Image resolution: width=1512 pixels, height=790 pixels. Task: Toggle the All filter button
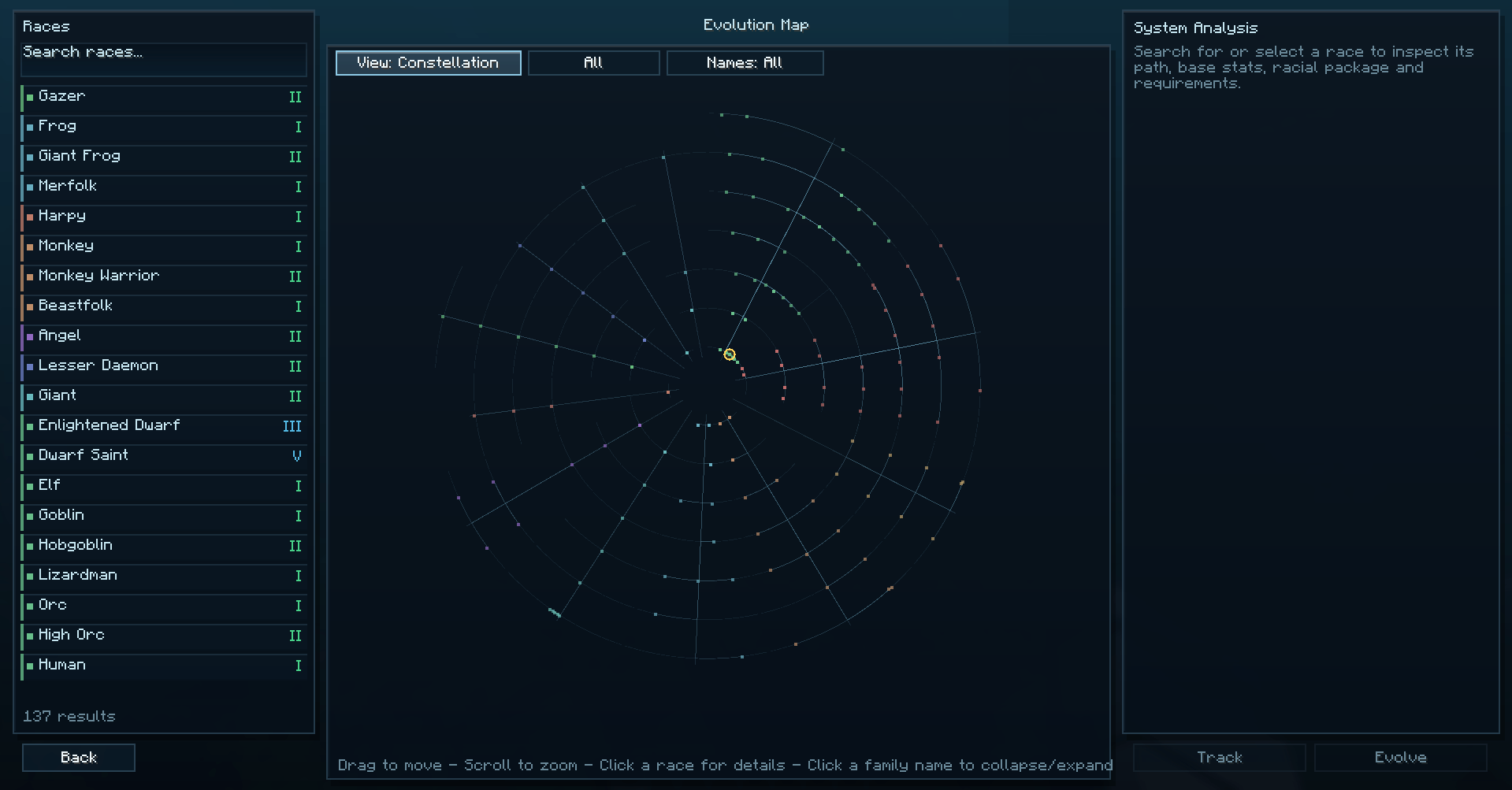593,63
